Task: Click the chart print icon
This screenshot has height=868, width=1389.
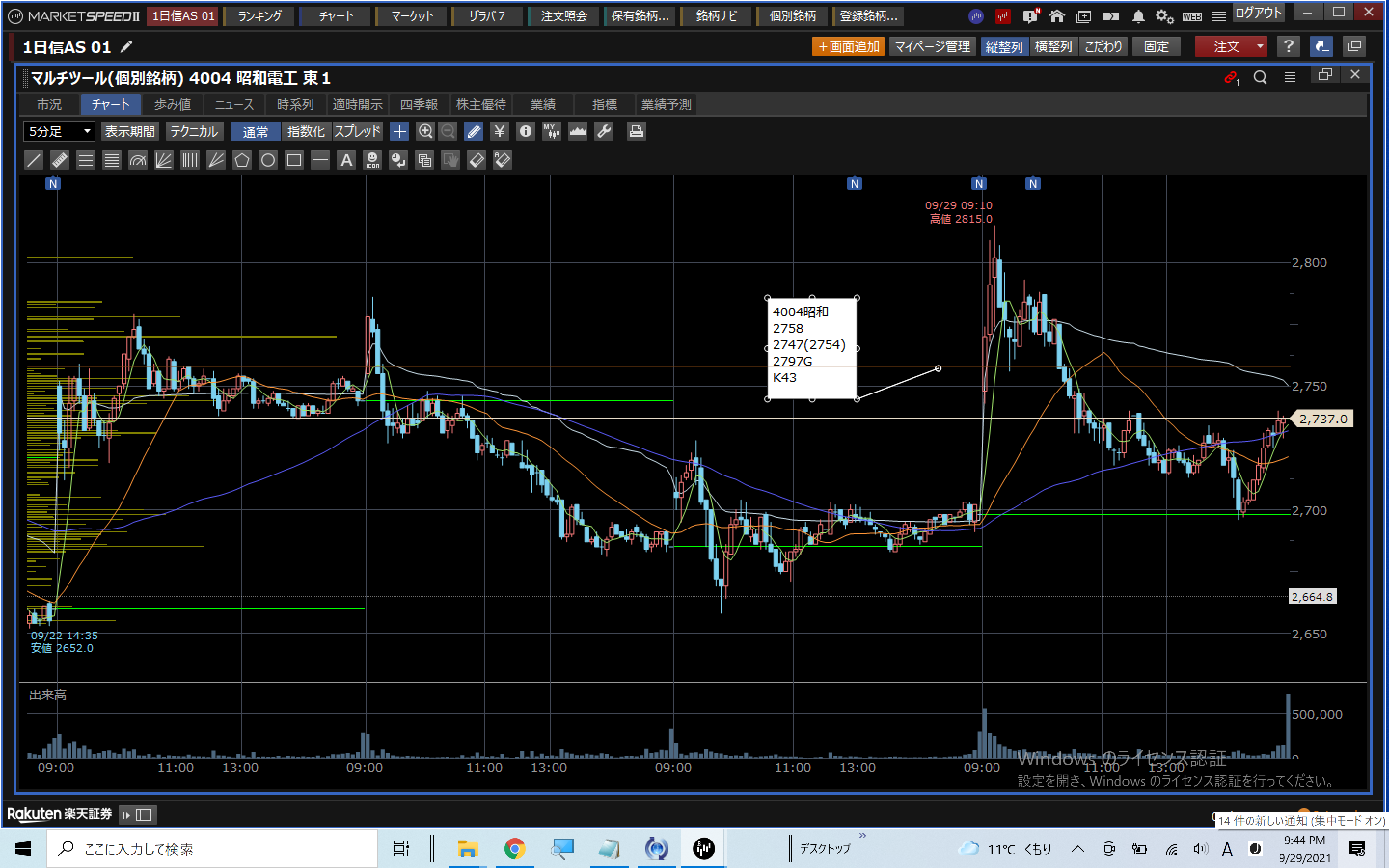Action: click(x=635, y=132)
